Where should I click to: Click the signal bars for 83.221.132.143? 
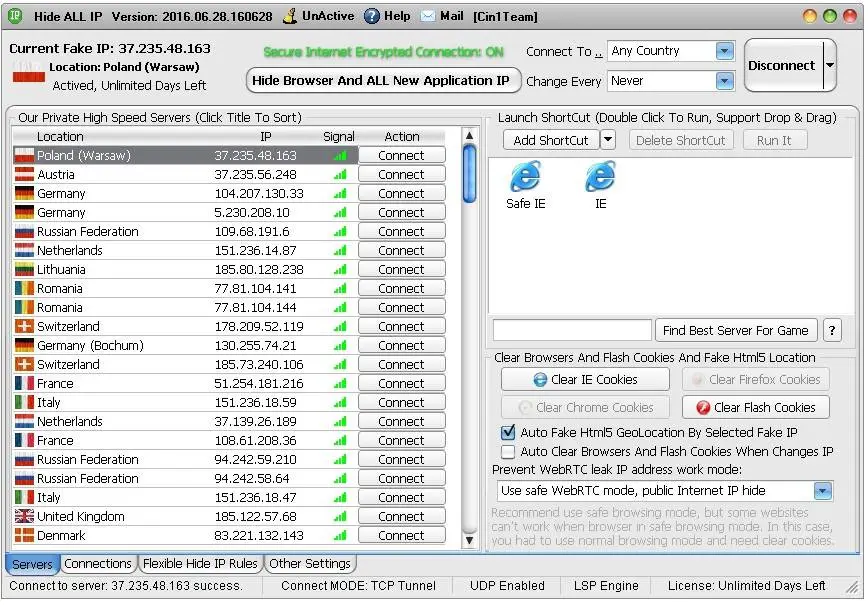pos(340,535)
